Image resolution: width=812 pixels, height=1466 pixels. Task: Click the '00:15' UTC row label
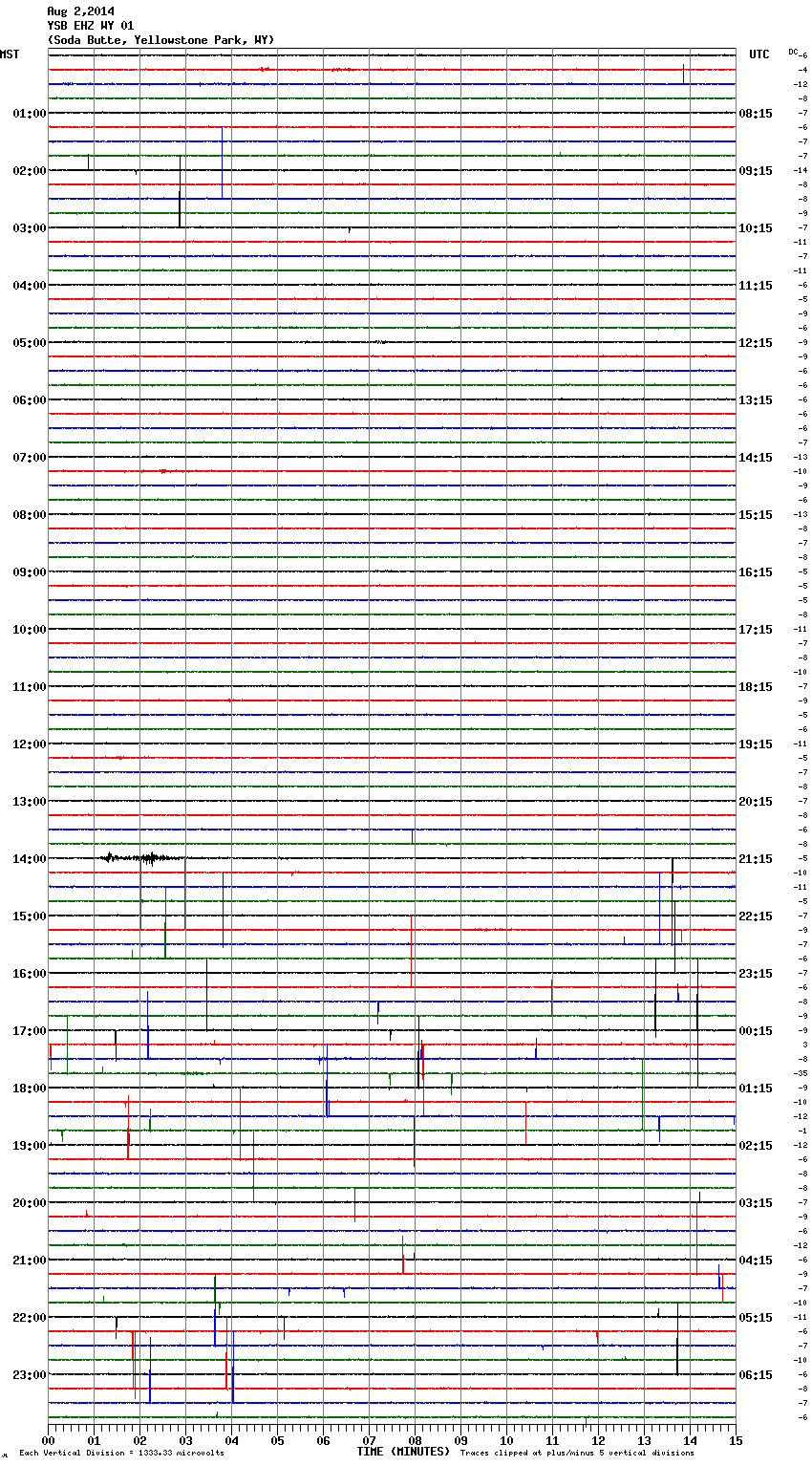click(756, 1031)
